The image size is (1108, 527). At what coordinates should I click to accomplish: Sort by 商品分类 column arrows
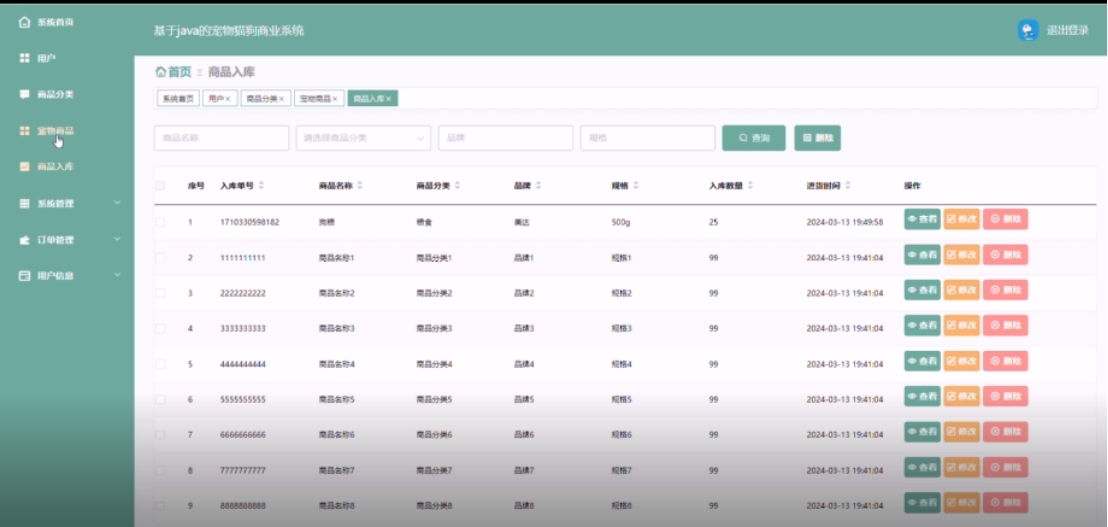click(457, 186)
